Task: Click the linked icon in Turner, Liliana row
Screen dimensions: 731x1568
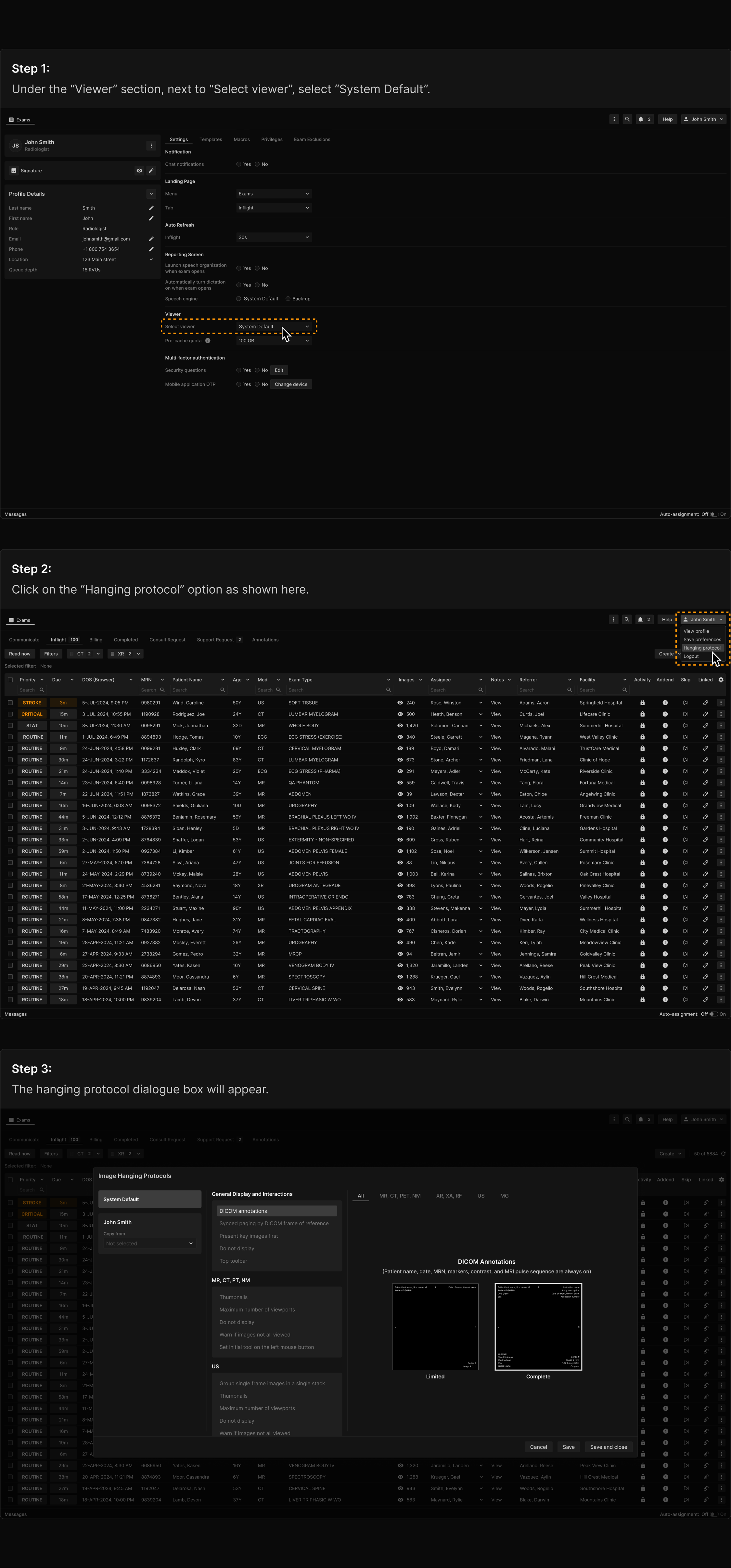Action: point(705,783)
